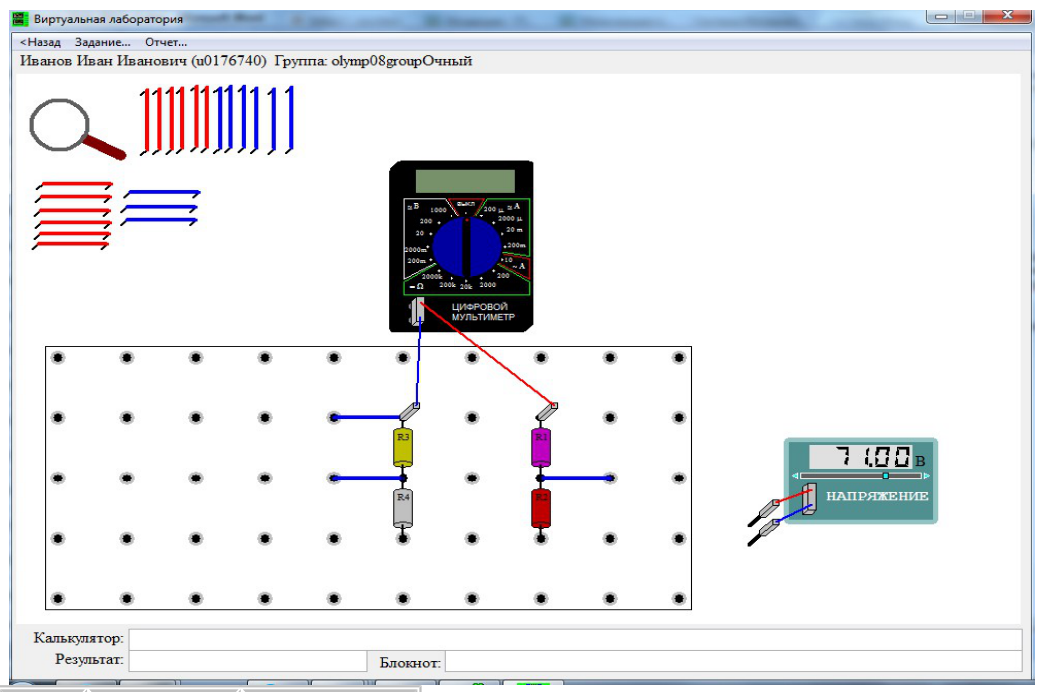Click the НАПРЯЖЕНИЕ label on voltage source
Image resolution: width=1043 pixels, height=692 pixels.
coord(877,496)
